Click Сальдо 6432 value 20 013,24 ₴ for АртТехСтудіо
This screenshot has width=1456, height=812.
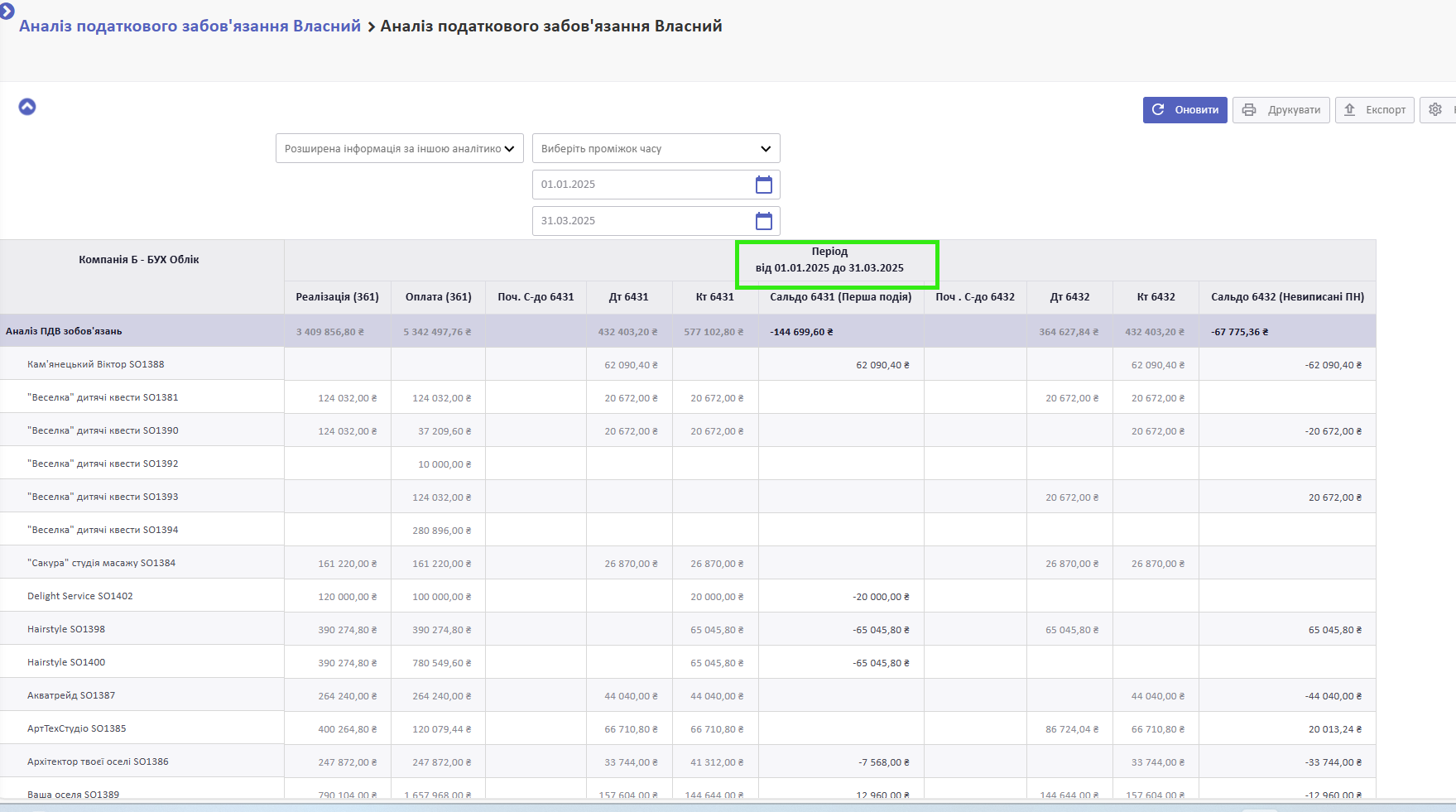click(x=1335, y=729)
